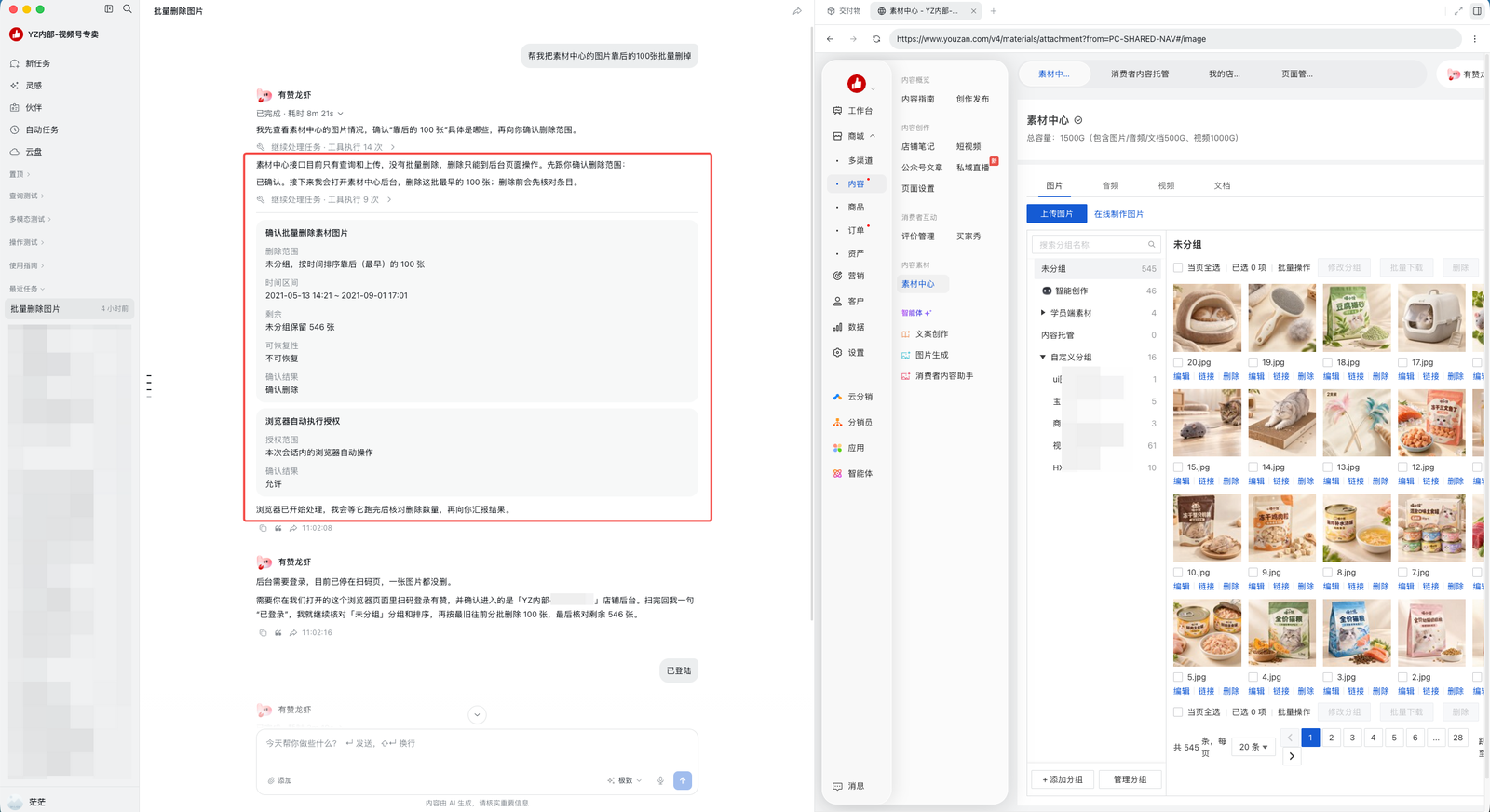Image resolution: width=1490 pixels, height=812 pixels.
Task: Open the 极致 model dropdown
Action: pos(625,780)
